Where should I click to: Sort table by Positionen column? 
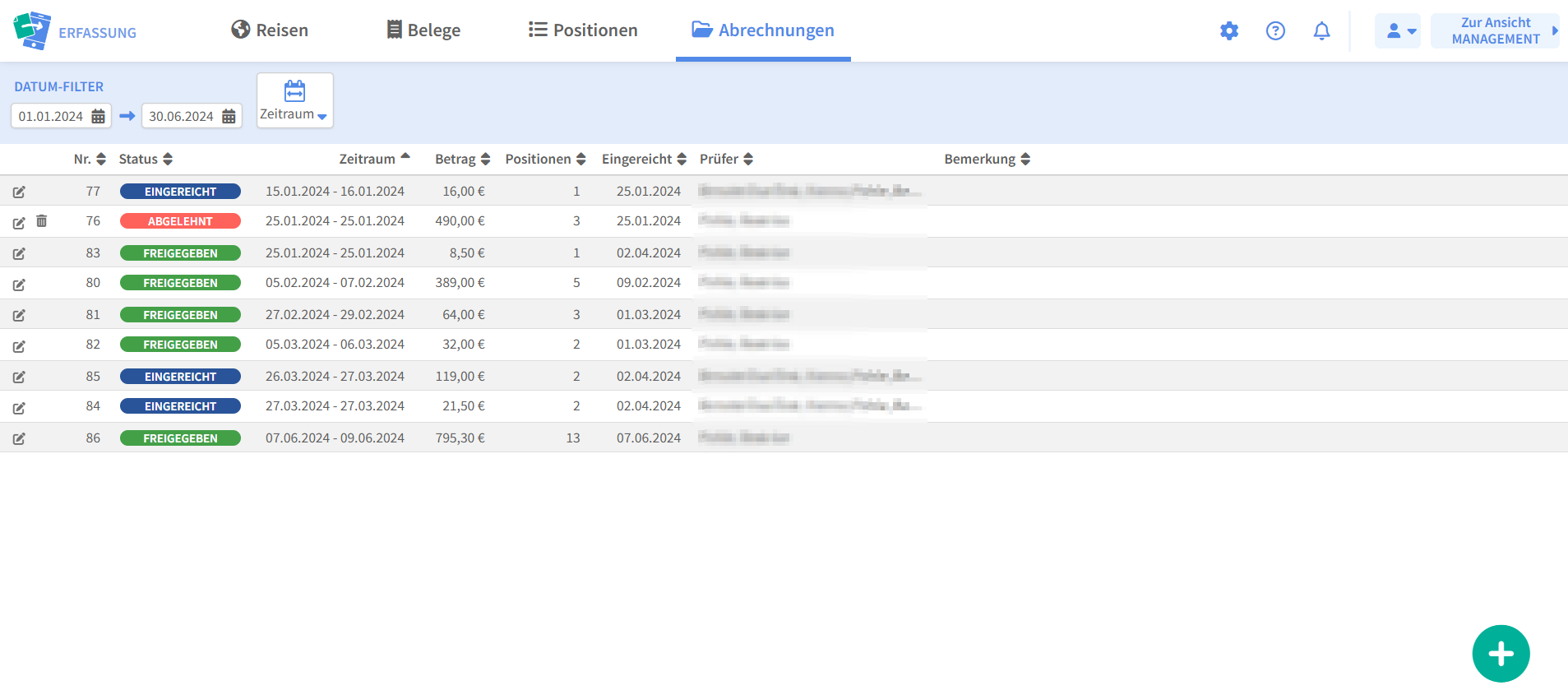545,159
